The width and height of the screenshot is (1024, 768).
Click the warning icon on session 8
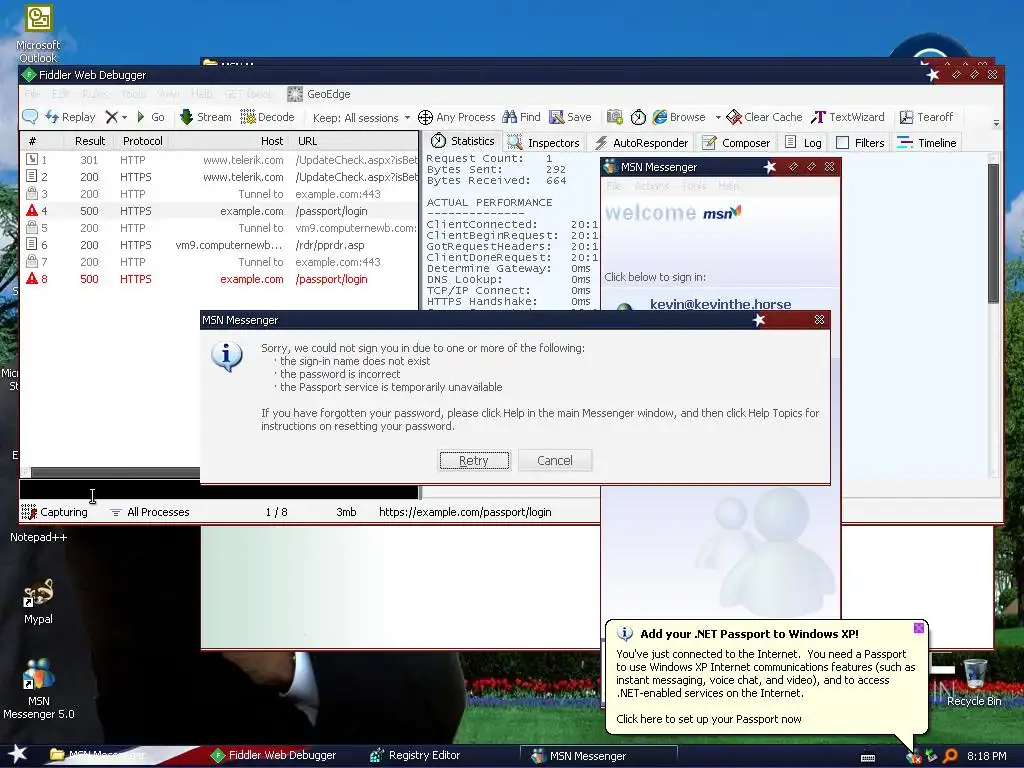click(32, 279)
